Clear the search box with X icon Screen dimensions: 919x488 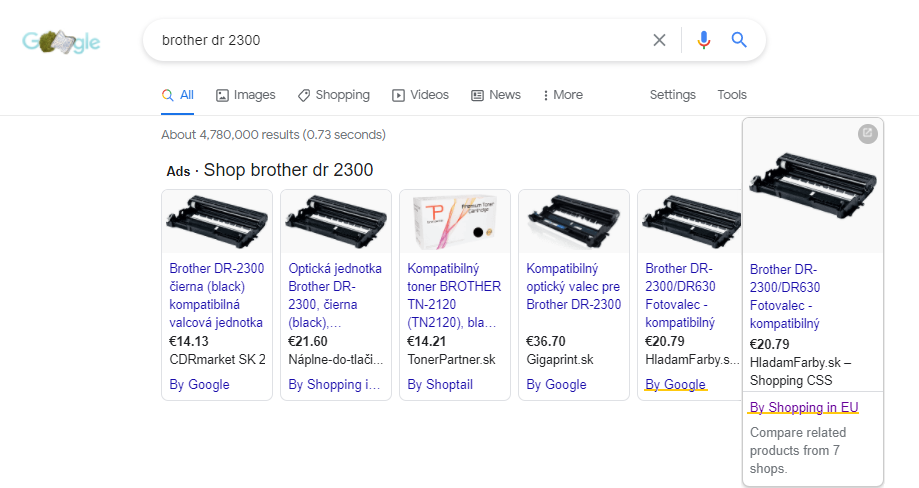click(659, 40)
